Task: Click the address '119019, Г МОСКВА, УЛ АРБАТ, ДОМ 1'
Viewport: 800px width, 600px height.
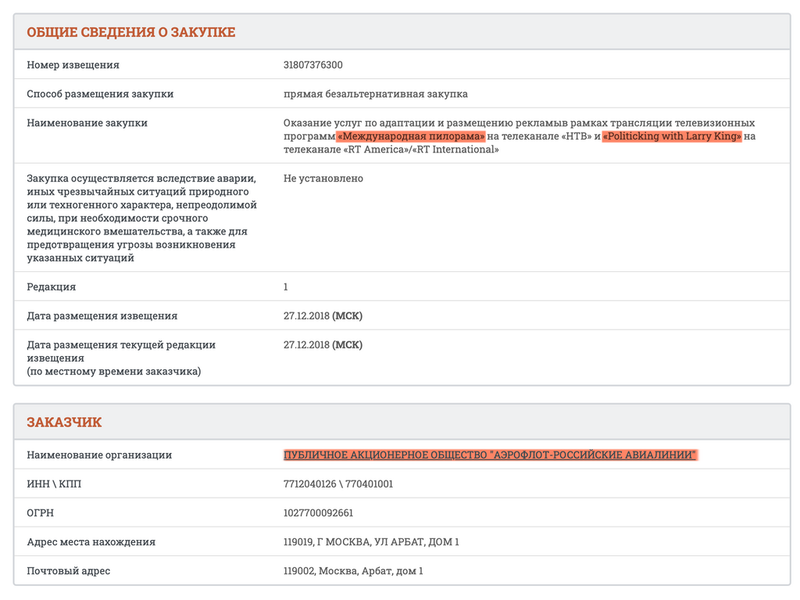Action: pyautogui.click(x=371, y=542)
